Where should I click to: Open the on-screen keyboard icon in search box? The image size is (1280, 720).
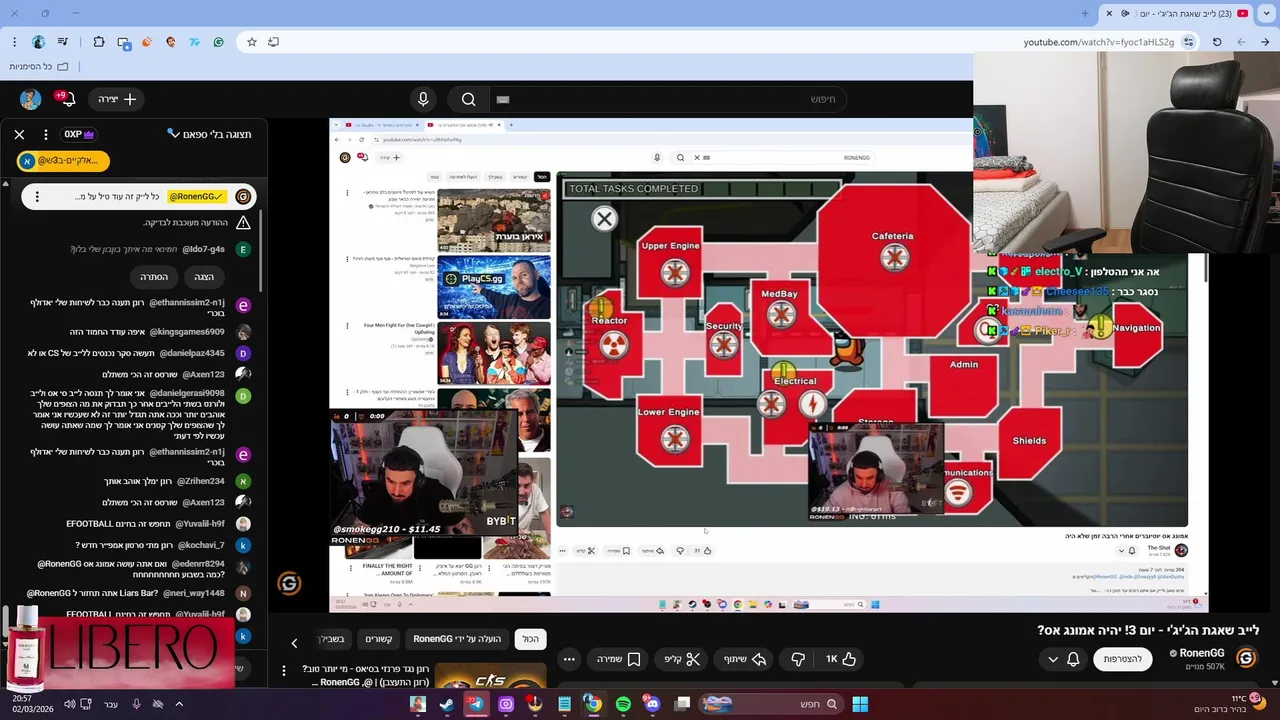click(503, 99)
